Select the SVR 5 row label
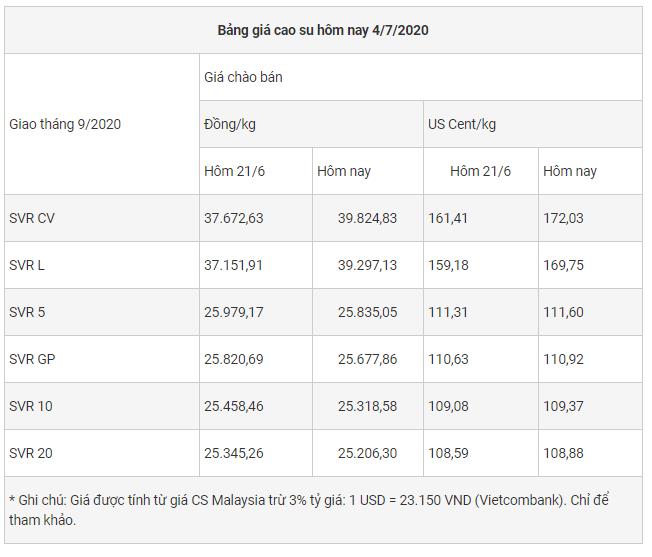Viewport: 652px width, 557px height. 27,312
